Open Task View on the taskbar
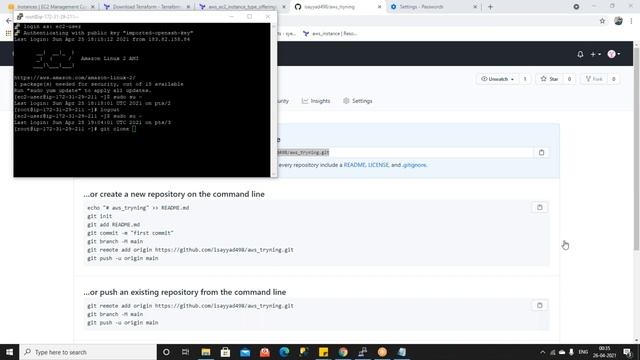 click(185, 352)
